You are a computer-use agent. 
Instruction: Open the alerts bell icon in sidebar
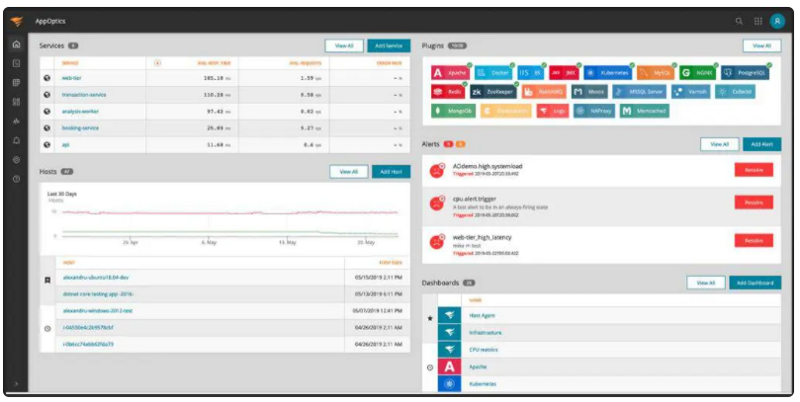[x=16, y=140]
